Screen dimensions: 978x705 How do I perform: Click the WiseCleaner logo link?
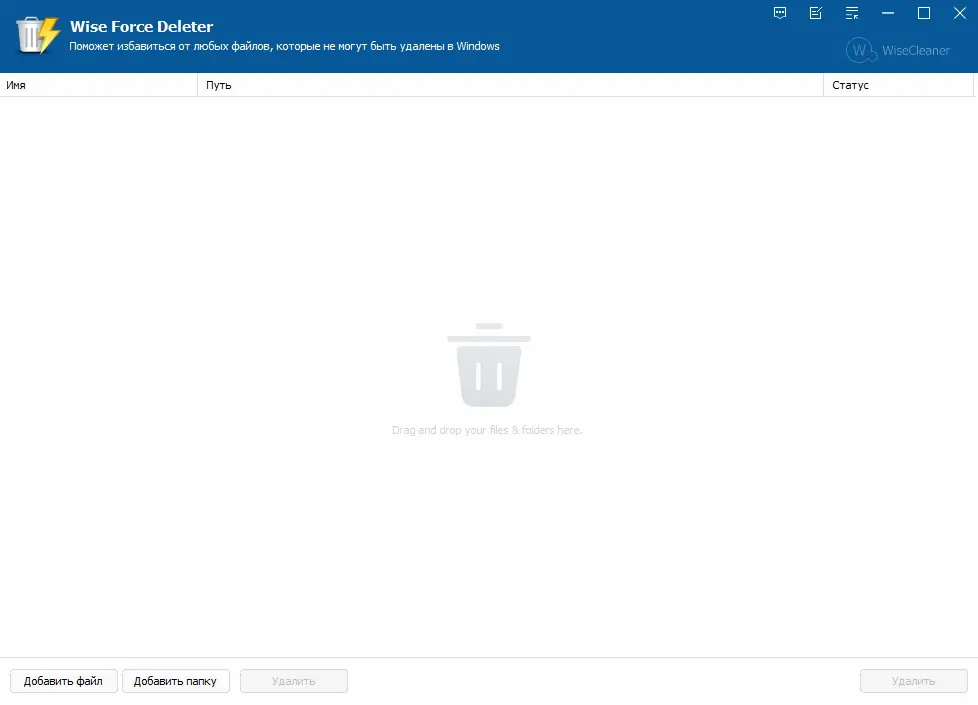pos(898,51)
